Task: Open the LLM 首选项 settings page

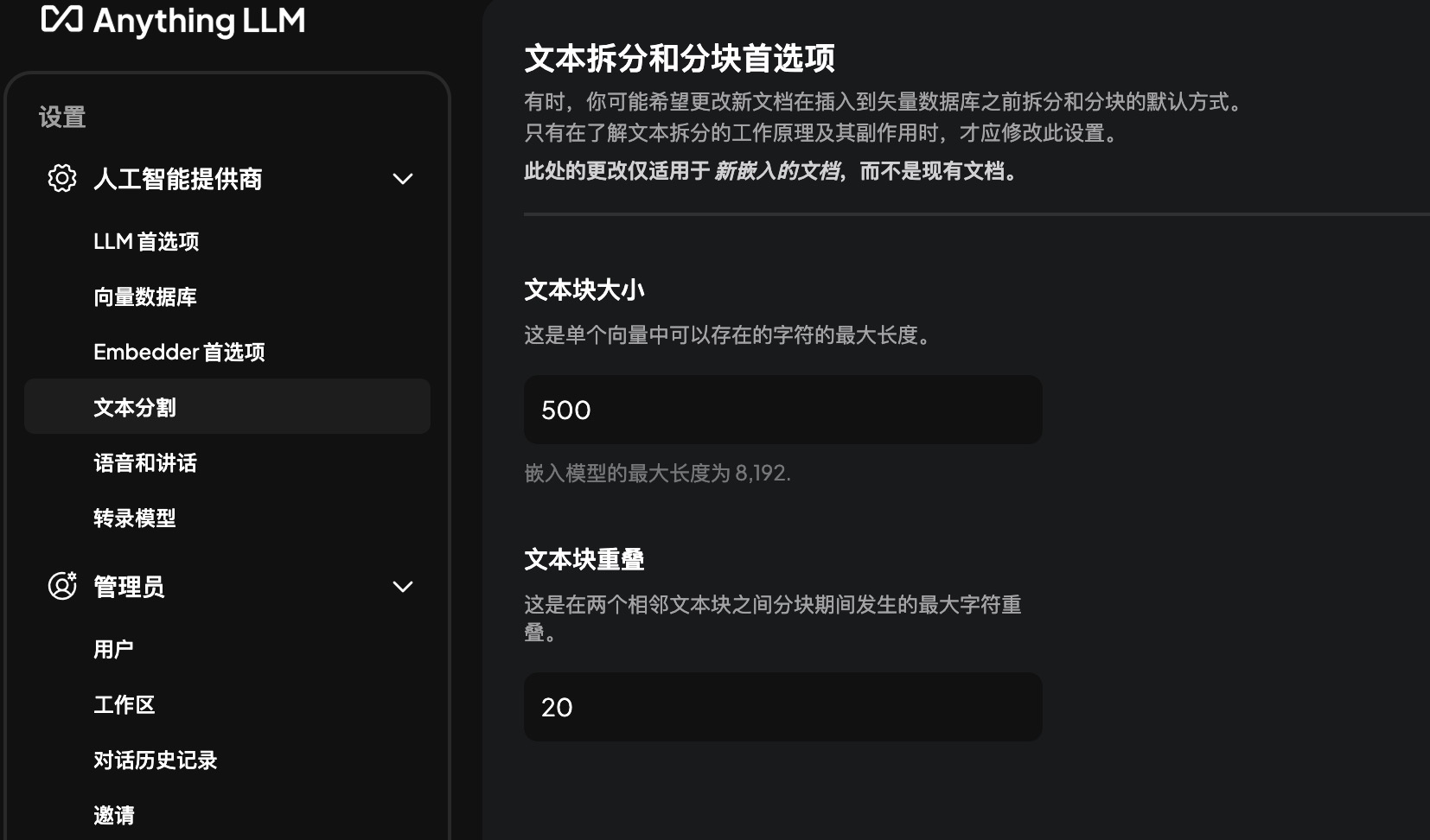Action: (x=147, y=242)
